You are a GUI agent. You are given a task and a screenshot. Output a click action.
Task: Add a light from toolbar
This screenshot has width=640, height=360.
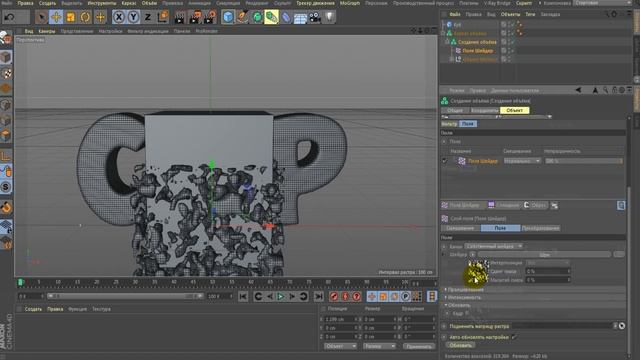(x=329, y=17)
